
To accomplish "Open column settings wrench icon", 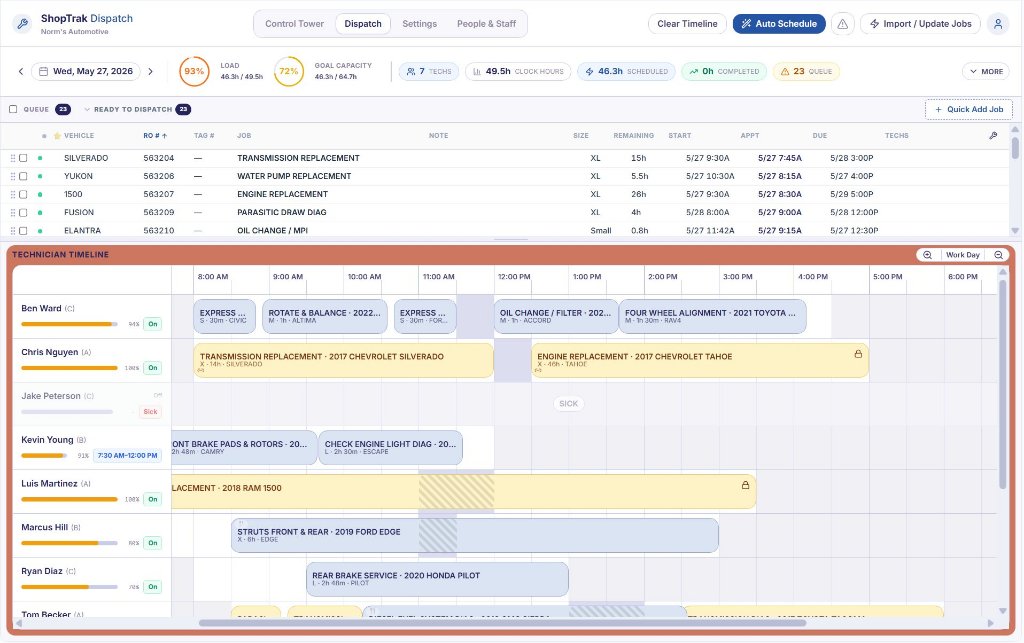I will pos(993,136).
